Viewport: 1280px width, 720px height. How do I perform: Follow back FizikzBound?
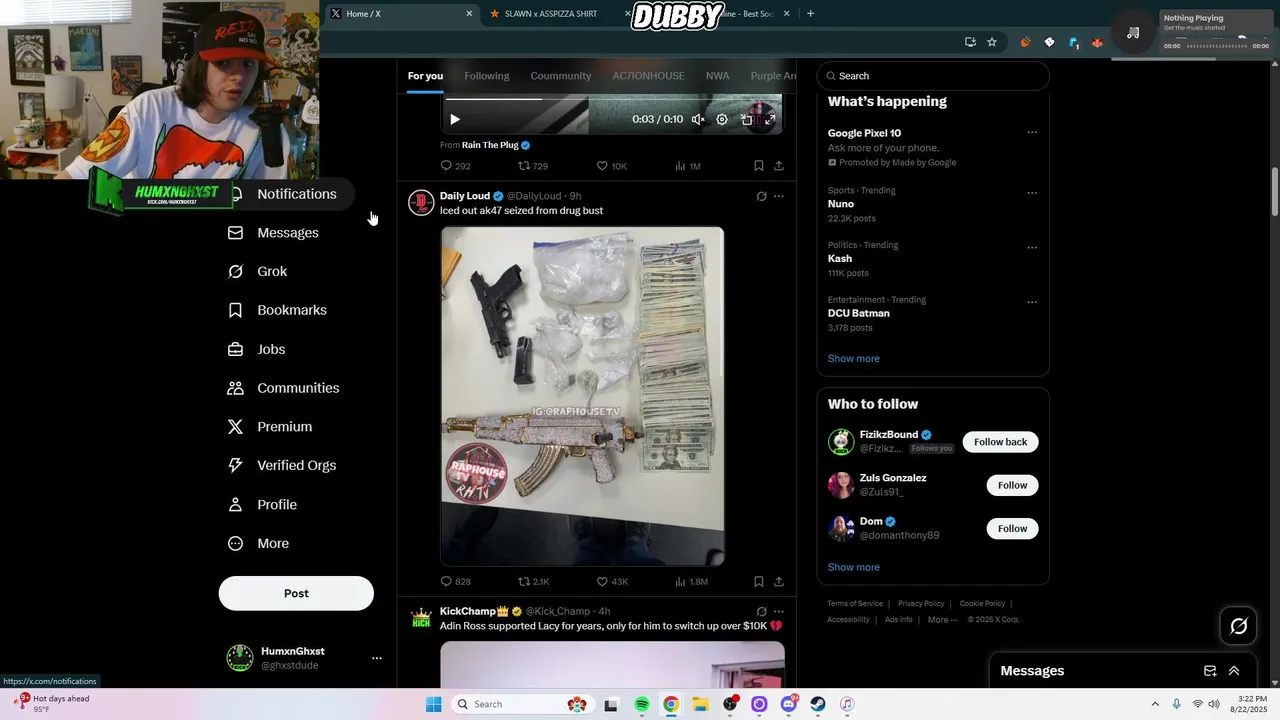[x=1000, y=442]
